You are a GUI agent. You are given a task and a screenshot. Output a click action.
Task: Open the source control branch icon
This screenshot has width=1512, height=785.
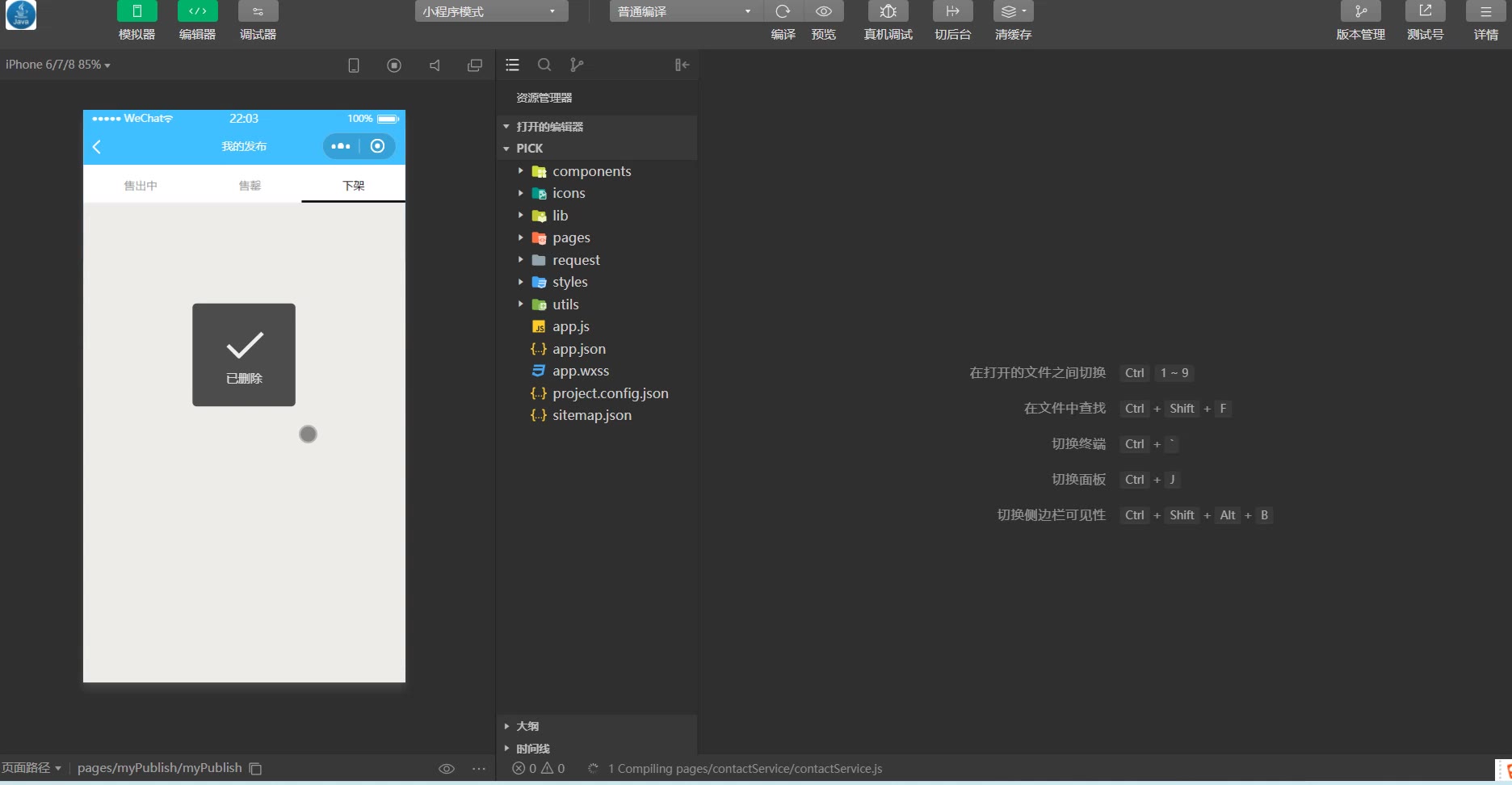(x=577, y=65)
